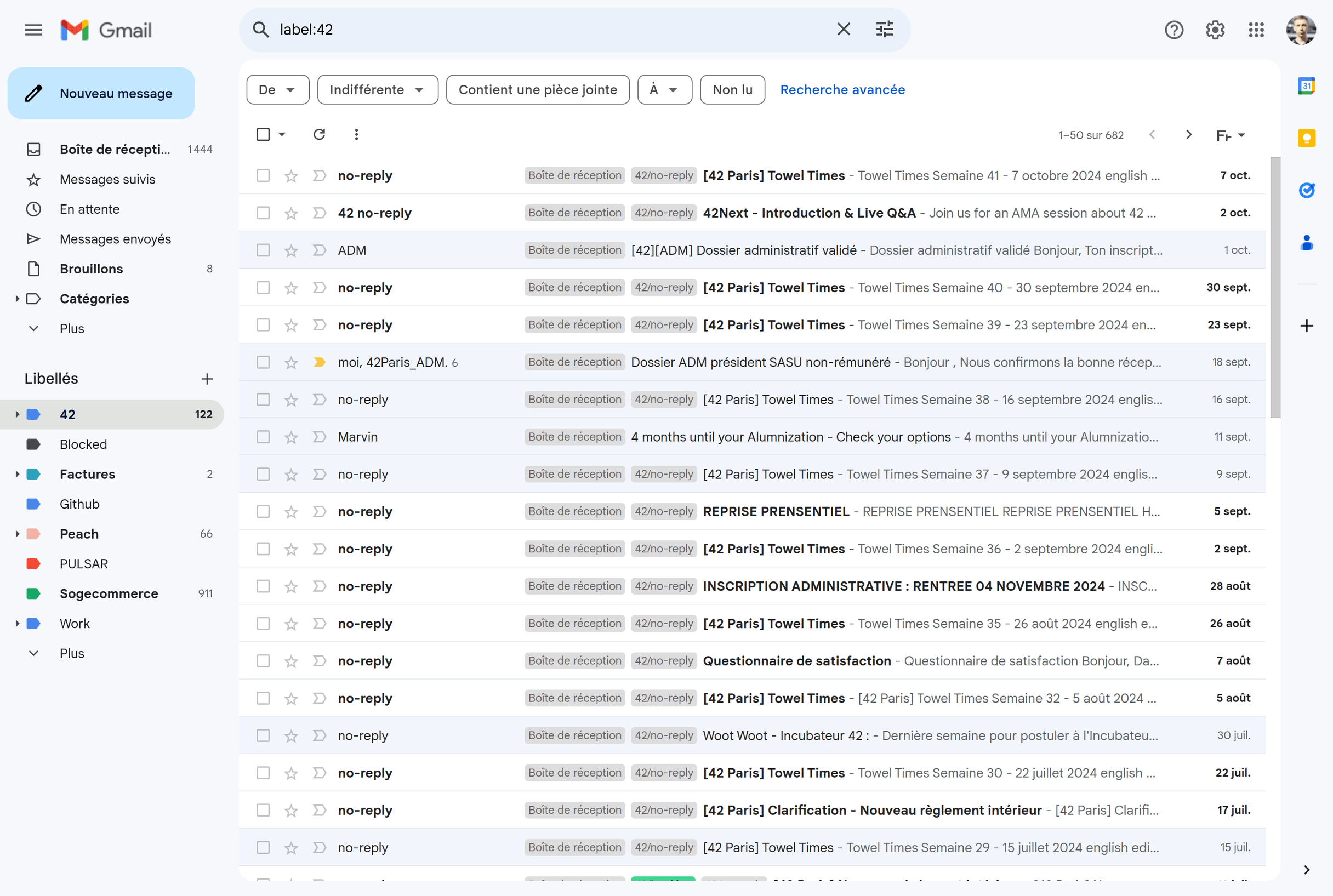Viewport: 1333px width, 896px height.
Task: Expand the Work label in the sidebar
Action: pos(16,623)
